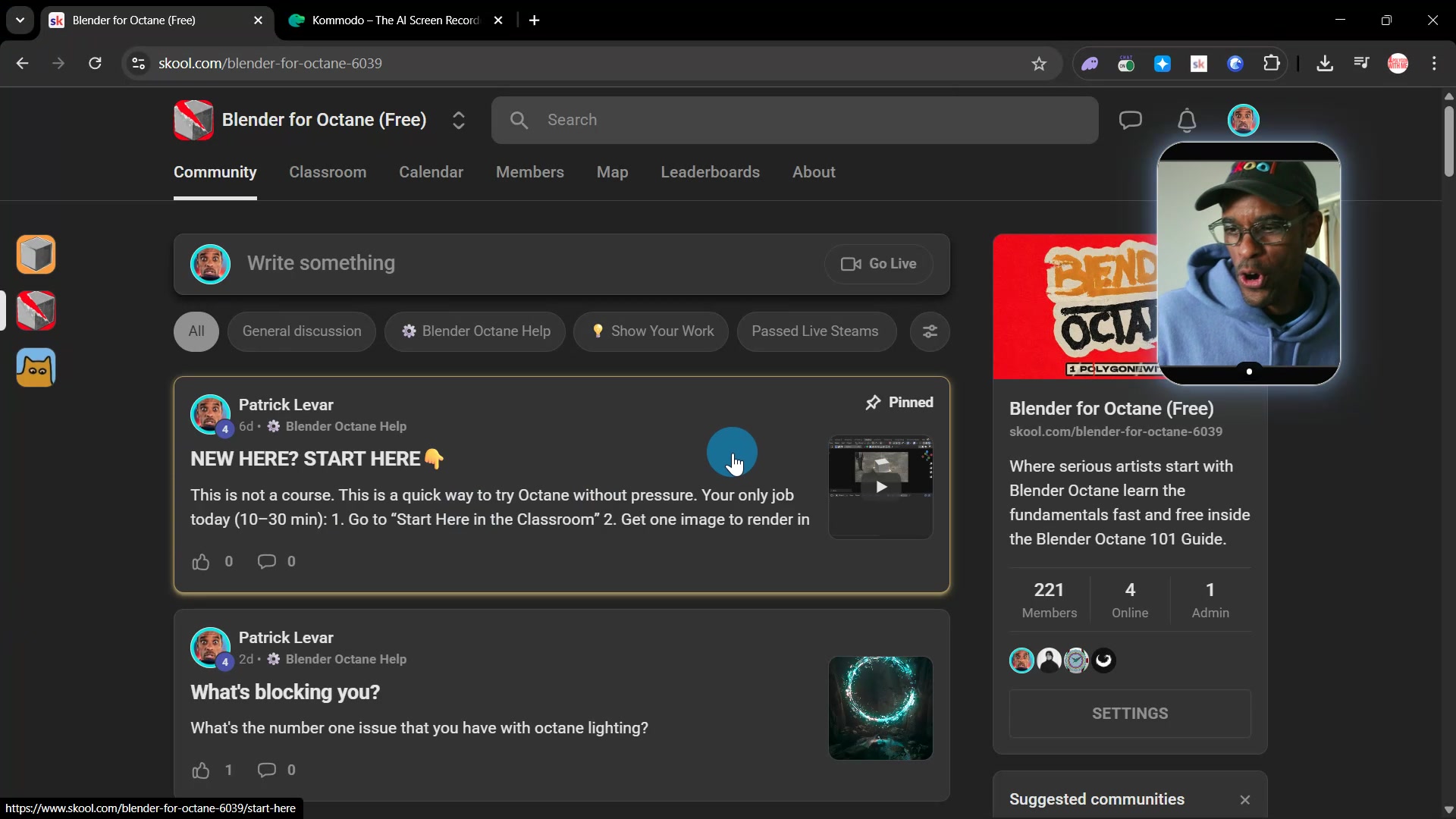Click the SETTINGS button
This screenshot has width=1456, height=819.
coord(1129,714)
